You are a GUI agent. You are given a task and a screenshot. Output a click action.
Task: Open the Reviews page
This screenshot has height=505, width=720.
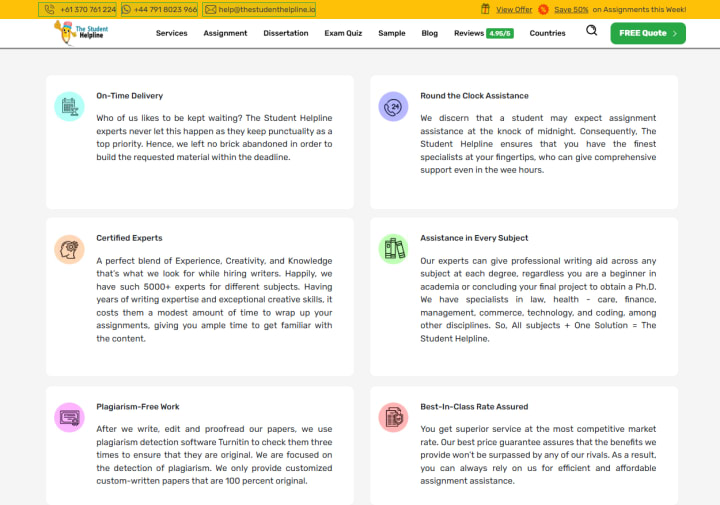469,33
